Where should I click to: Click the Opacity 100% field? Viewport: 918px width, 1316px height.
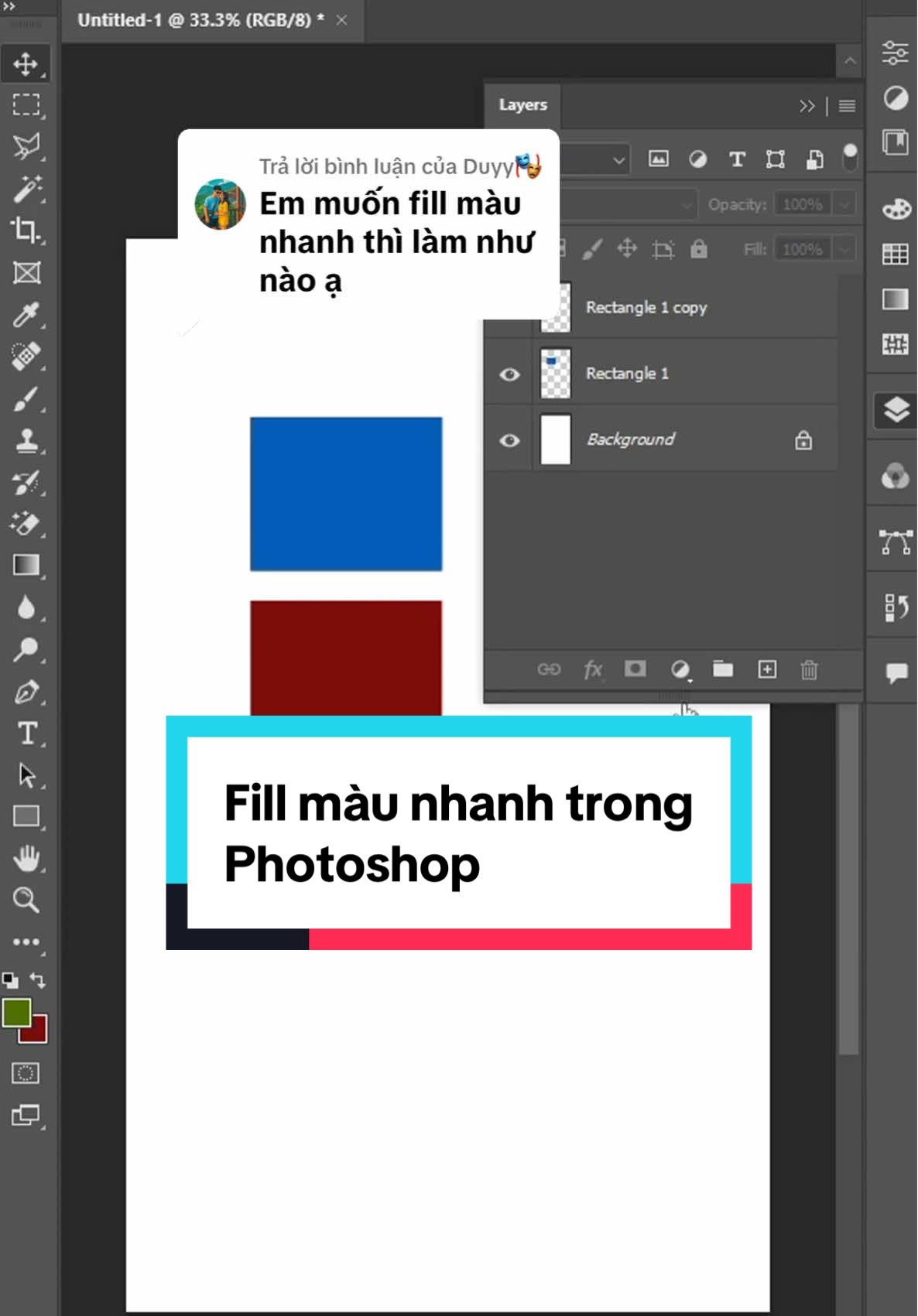pos(802,205)
